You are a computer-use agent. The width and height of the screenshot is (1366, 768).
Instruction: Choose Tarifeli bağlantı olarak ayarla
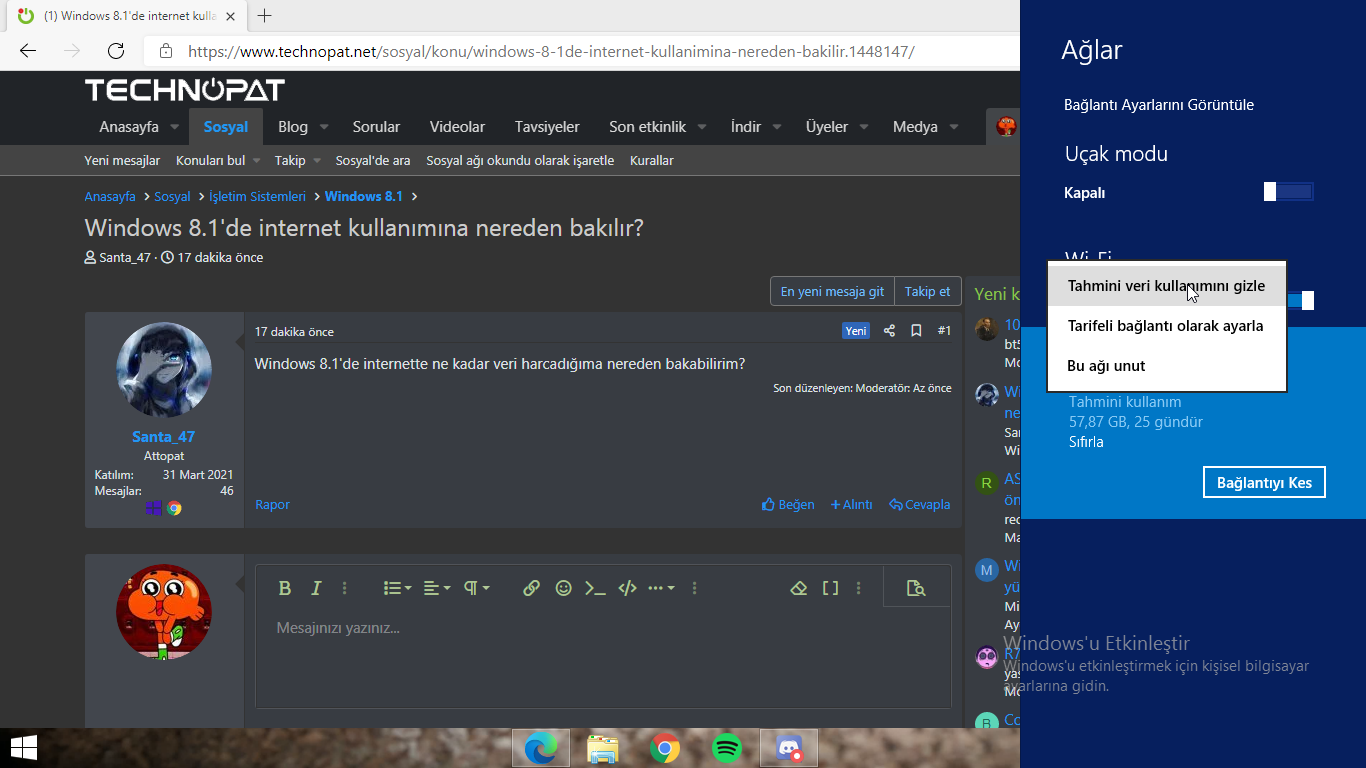(x=1166, y=326)
